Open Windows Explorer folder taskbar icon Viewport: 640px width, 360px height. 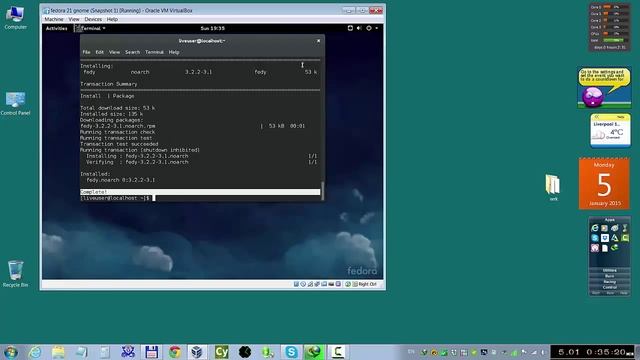[x=58, y=352]
